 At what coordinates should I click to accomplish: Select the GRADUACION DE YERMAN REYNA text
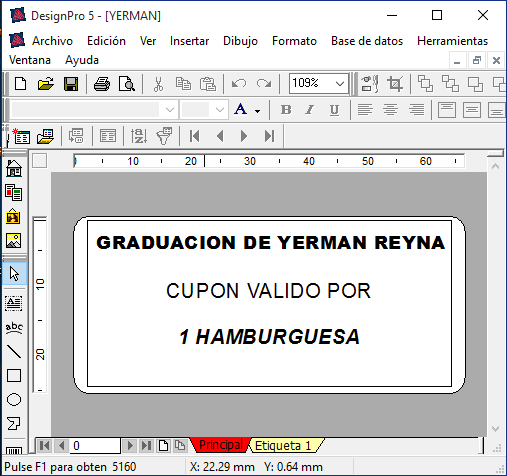tap(271, 242)
